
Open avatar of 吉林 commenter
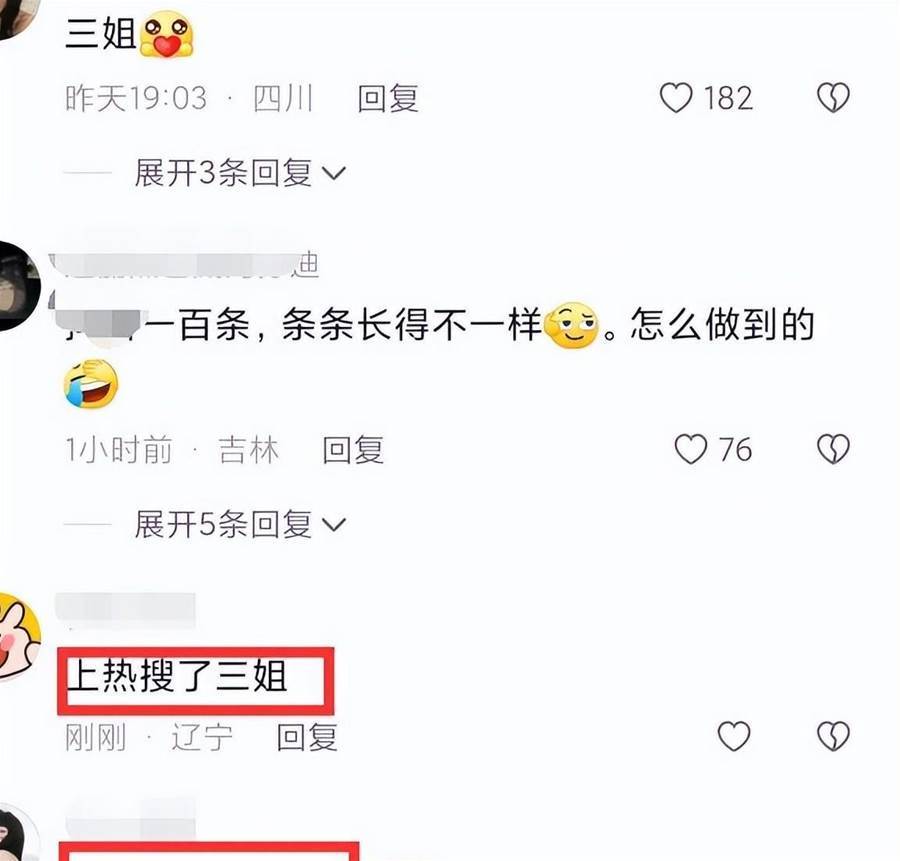pos(17,286)
